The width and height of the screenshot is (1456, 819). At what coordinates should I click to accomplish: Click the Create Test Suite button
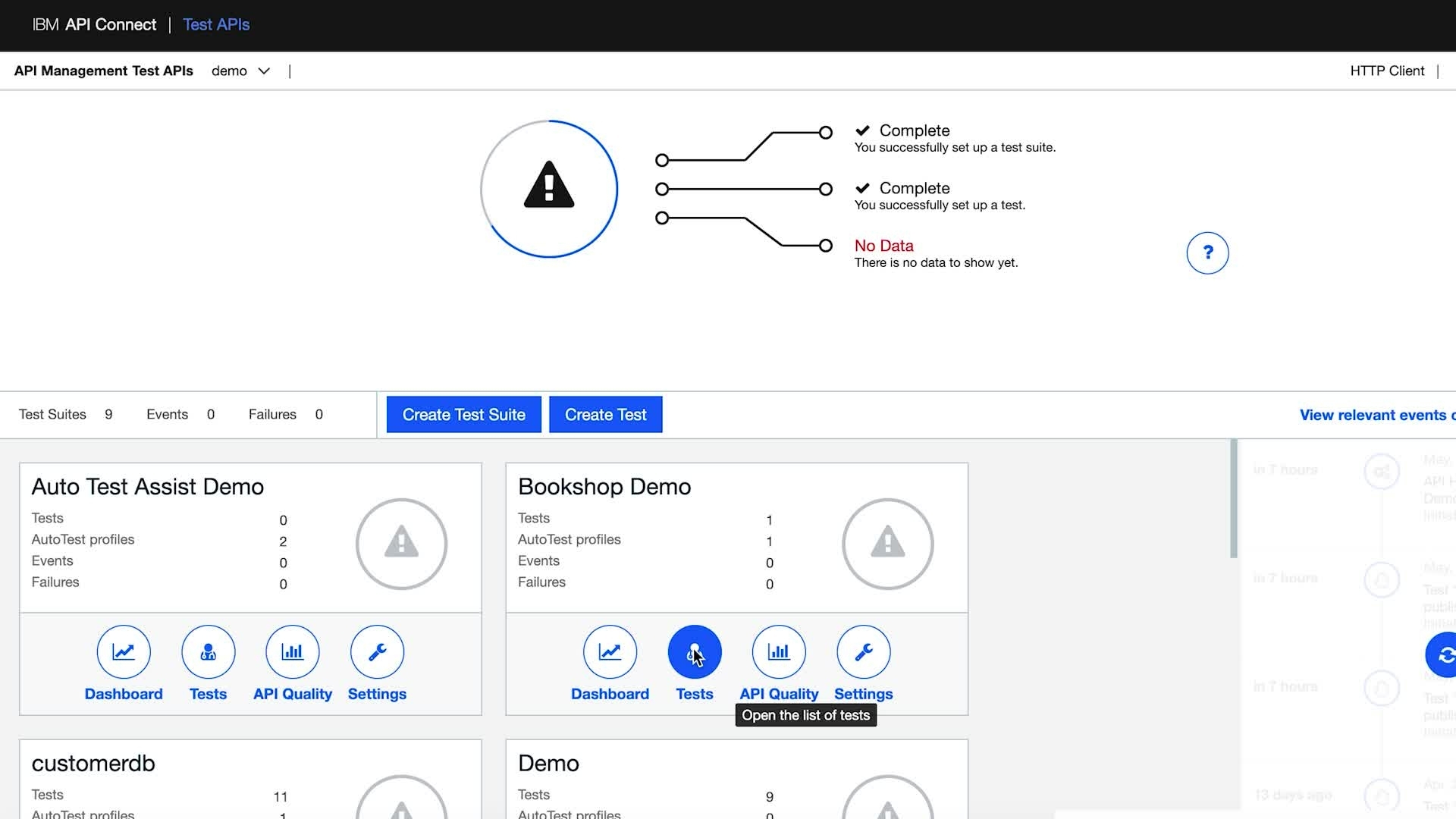coord(463,415)
